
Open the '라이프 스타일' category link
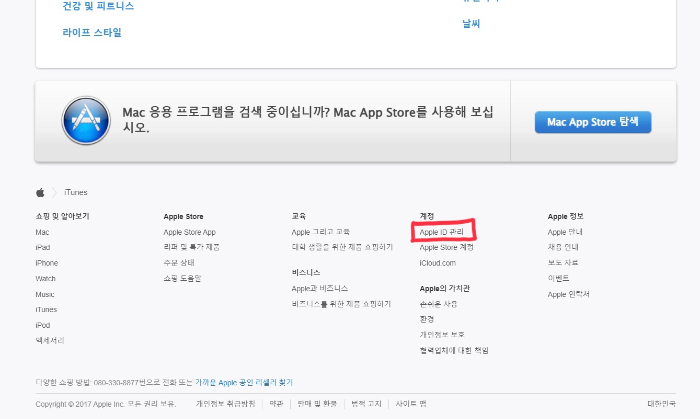tap(92, 32)
